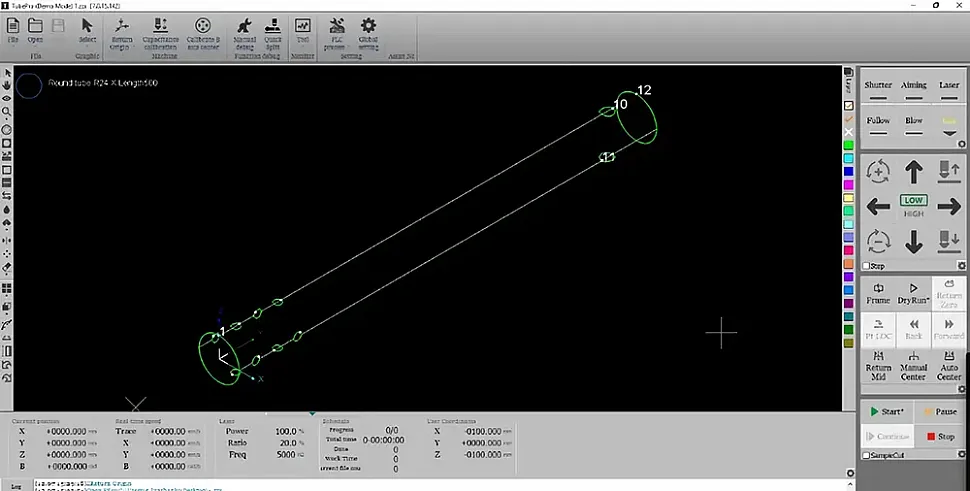
Task: Toggle the checked layer box above swatches
Action: click(x=849, y=106)
